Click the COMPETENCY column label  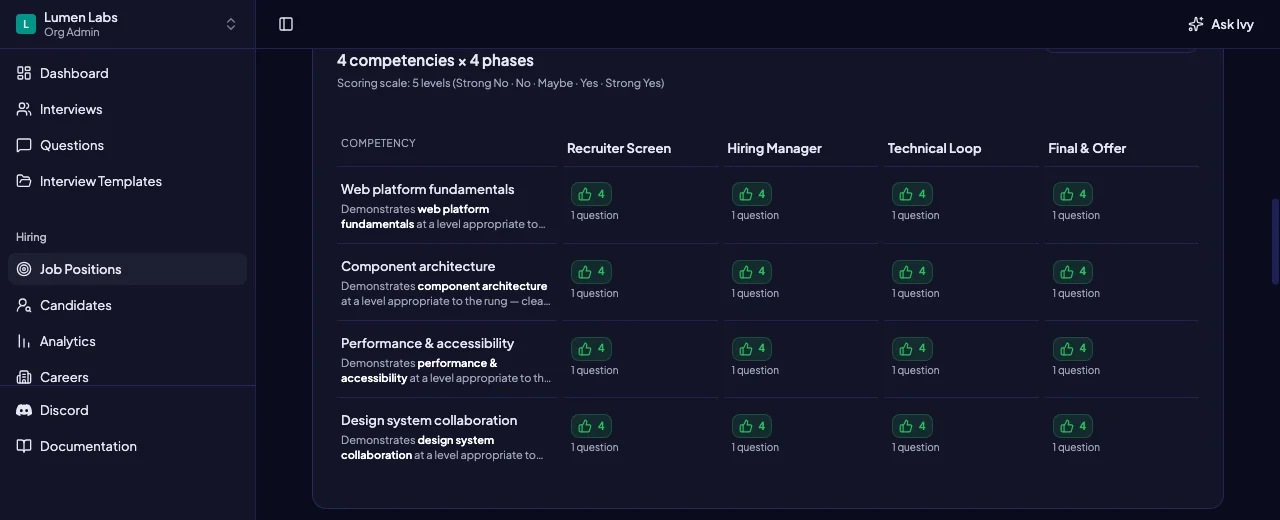tap(378, 143)
